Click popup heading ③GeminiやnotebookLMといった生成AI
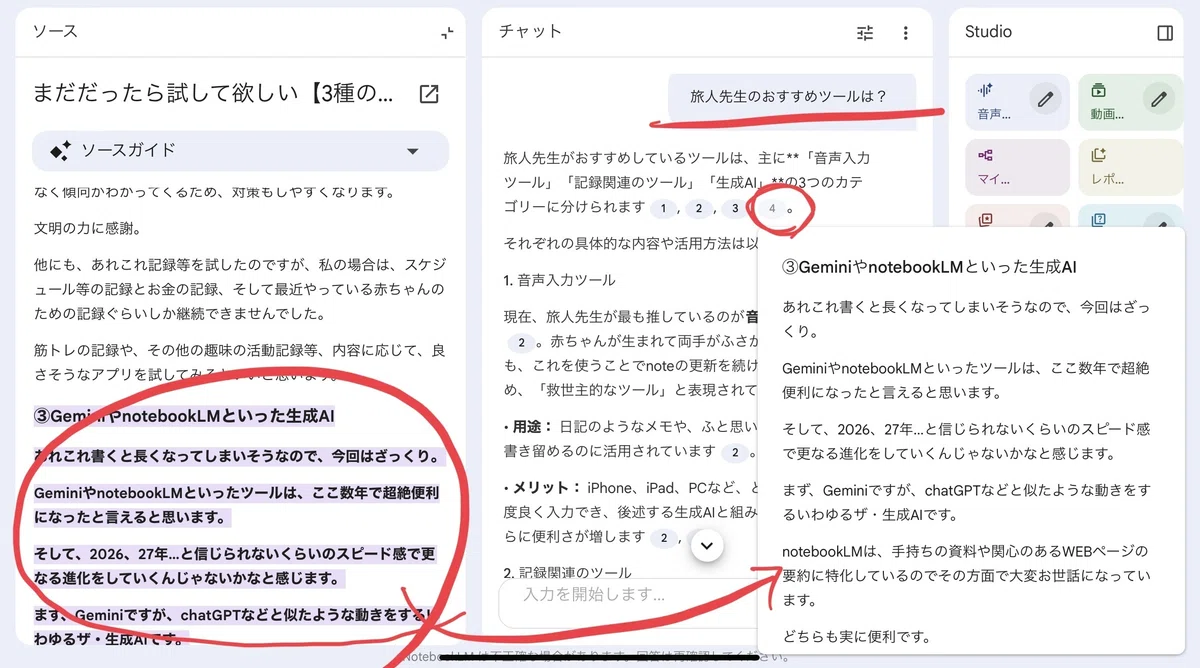This screenshot has width=1200, height=668. pyautogui.click(x=929, y=267)
